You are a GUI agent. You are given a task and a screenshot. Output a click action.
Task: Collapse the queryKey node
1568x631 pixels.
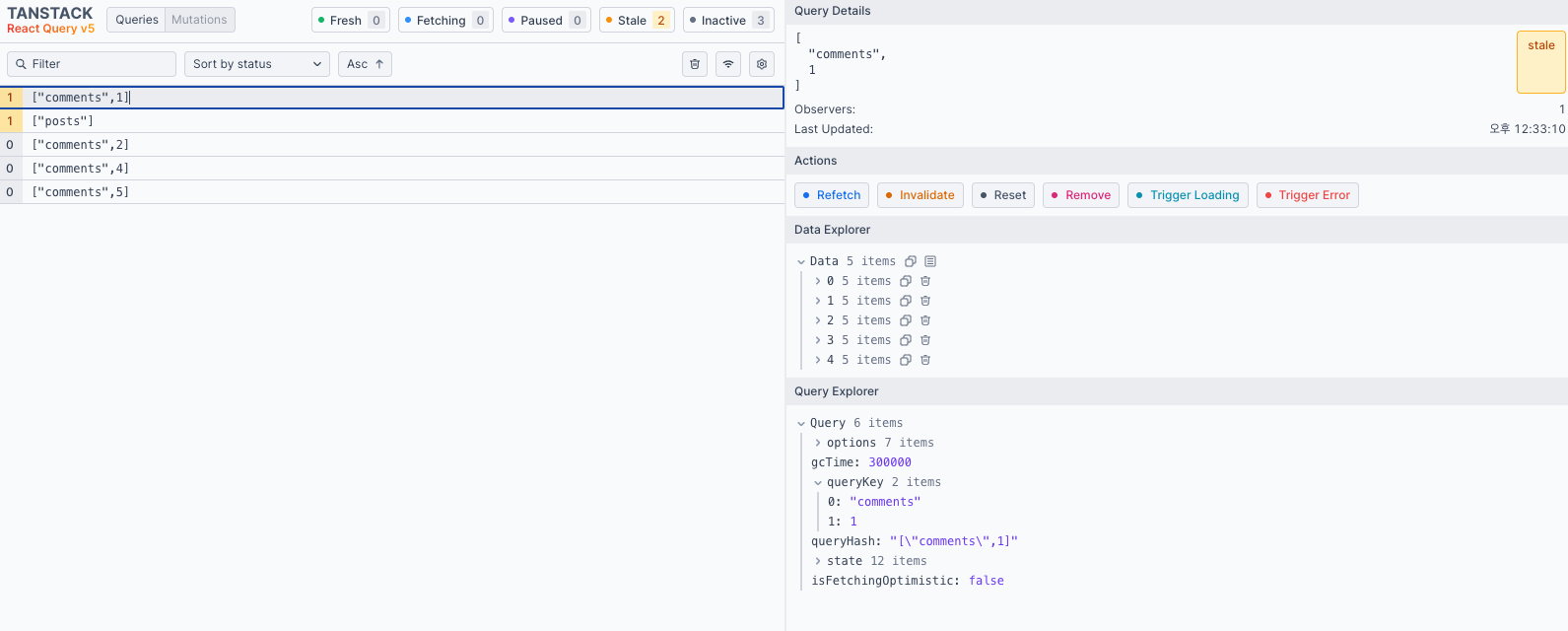pyautogui.click(x=818, y=482)
